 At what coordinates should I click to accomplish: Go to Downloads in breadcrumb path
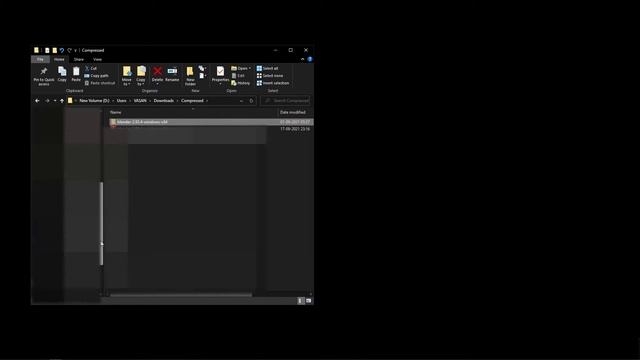point(164,100)
